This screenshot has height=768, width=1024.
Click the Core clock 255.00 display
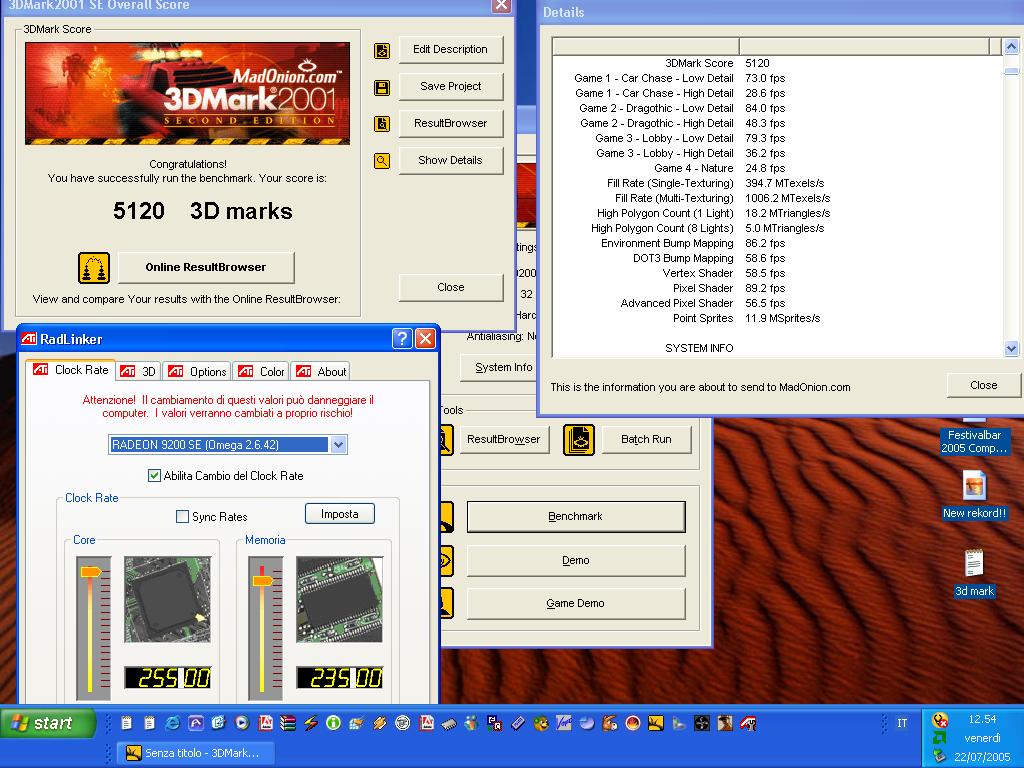[x=167, y=678]
